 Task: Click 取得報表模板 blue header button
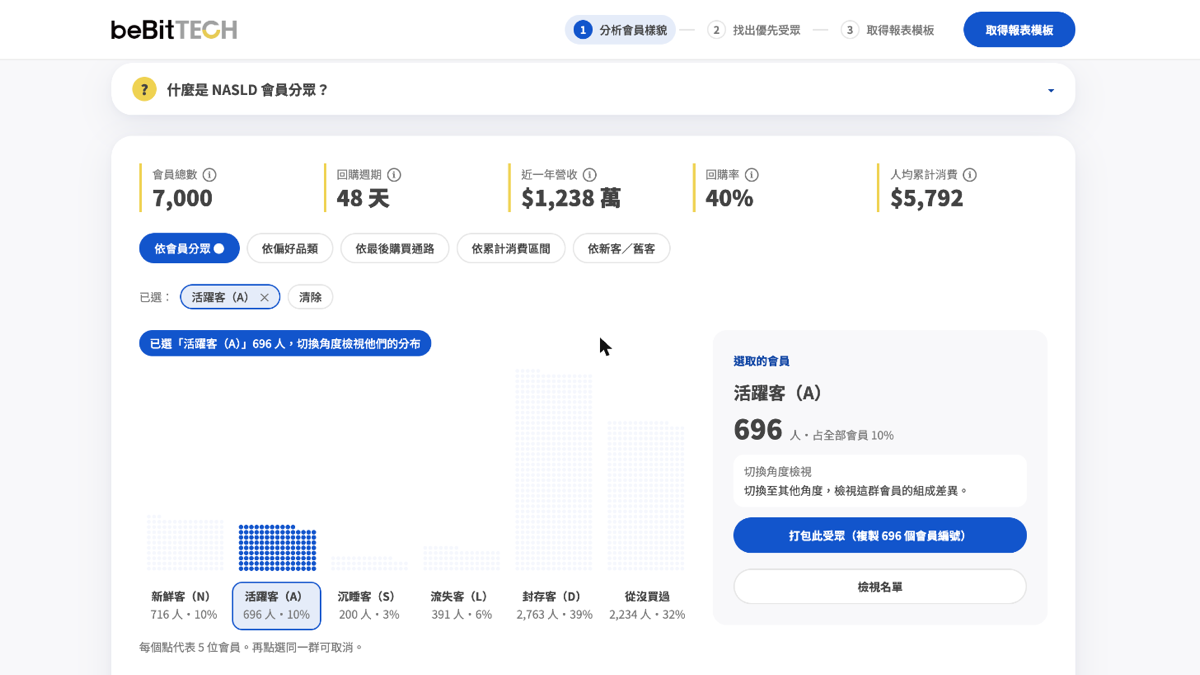pyautogui.click(x=1019, y=30)
